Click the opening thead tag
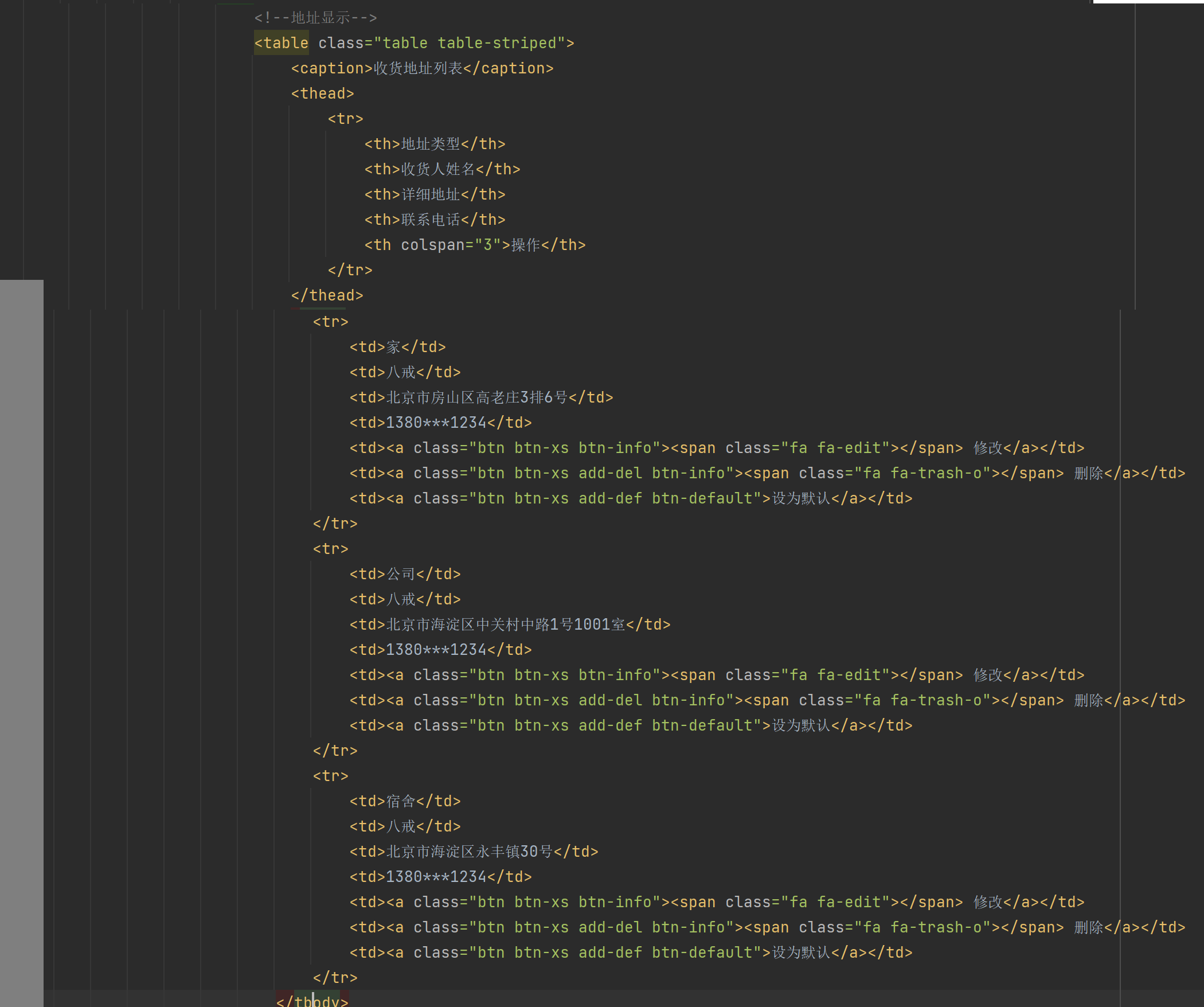 (x=323, y=93)
